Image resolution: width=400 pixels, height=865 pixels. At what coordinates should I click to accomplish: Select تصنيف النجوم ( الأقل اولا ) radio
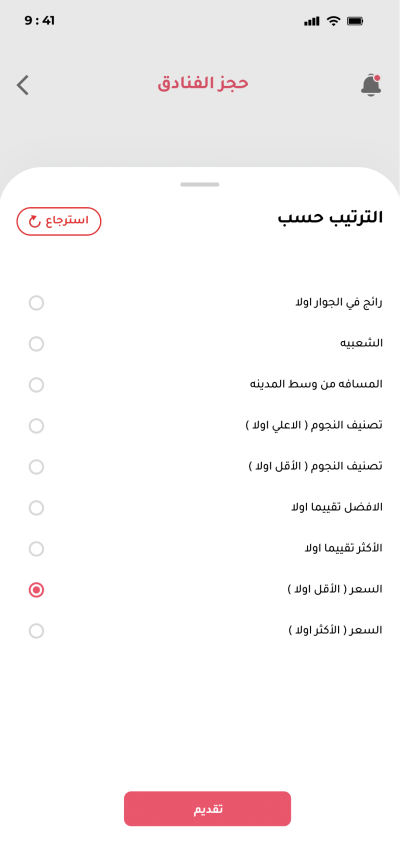36,467
